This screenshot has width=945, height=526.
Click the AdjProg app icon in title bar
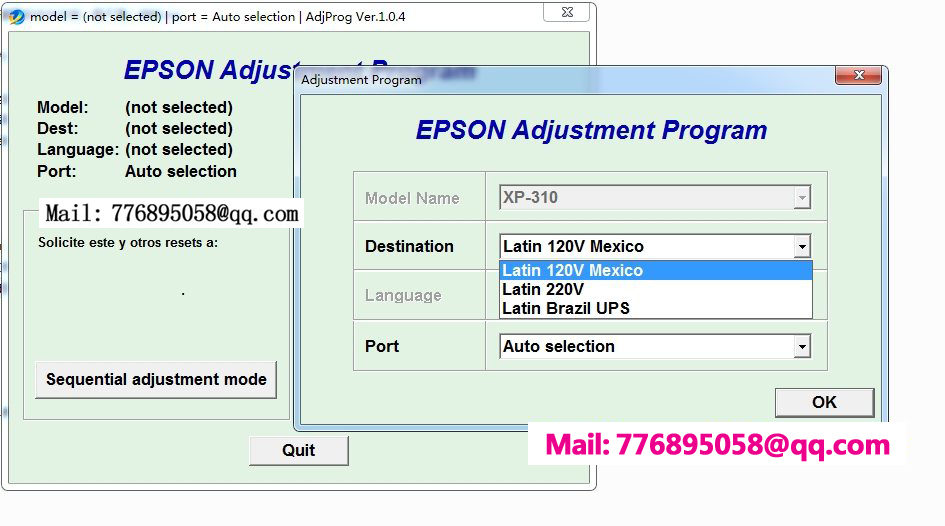tap(16, 17)
